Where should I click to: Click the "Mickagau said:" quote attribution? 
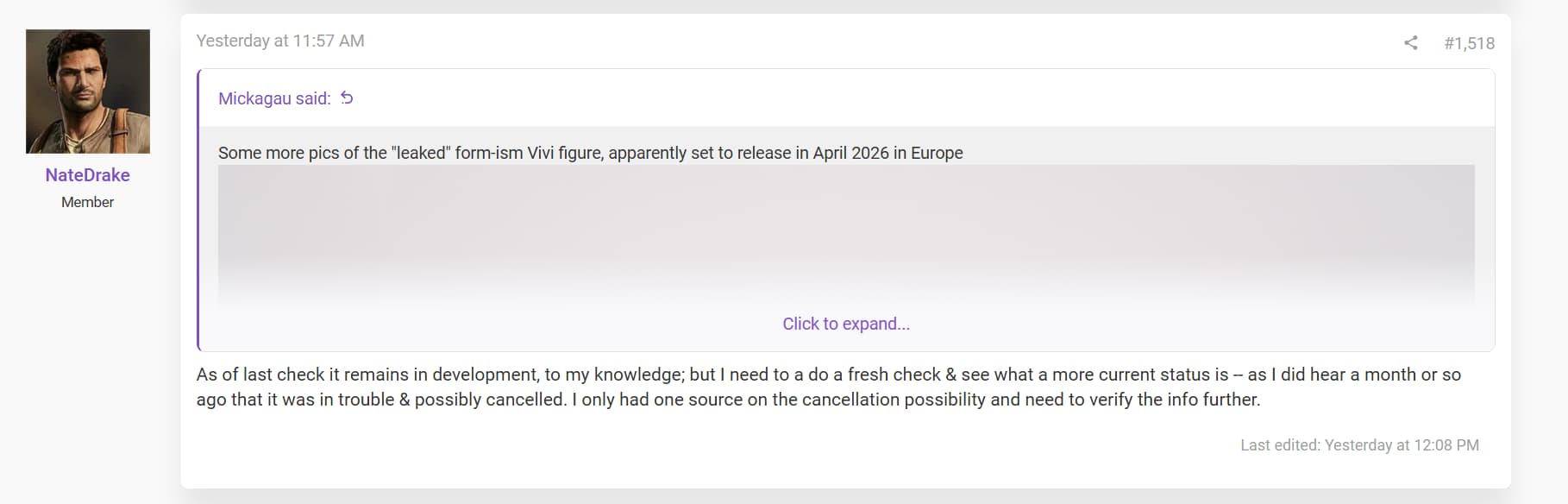[x=274, y=98]
